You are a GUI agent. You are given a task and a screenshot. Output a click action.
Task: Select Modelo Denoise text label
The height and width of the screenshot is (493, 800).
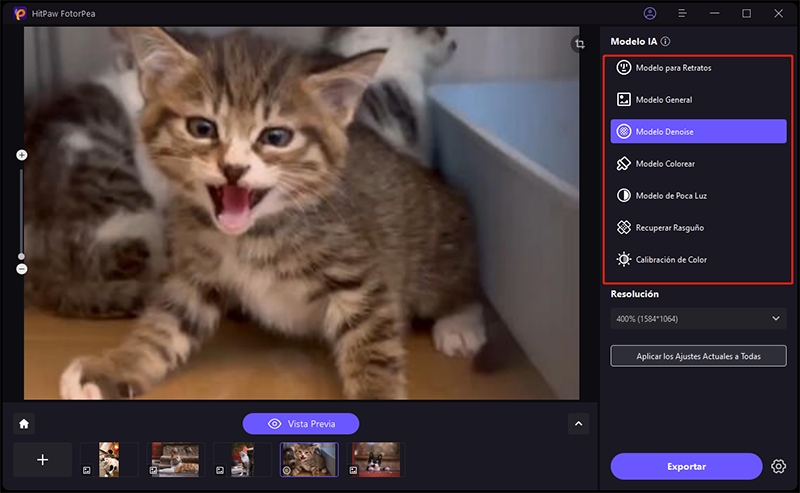click(x=664, y=132)
